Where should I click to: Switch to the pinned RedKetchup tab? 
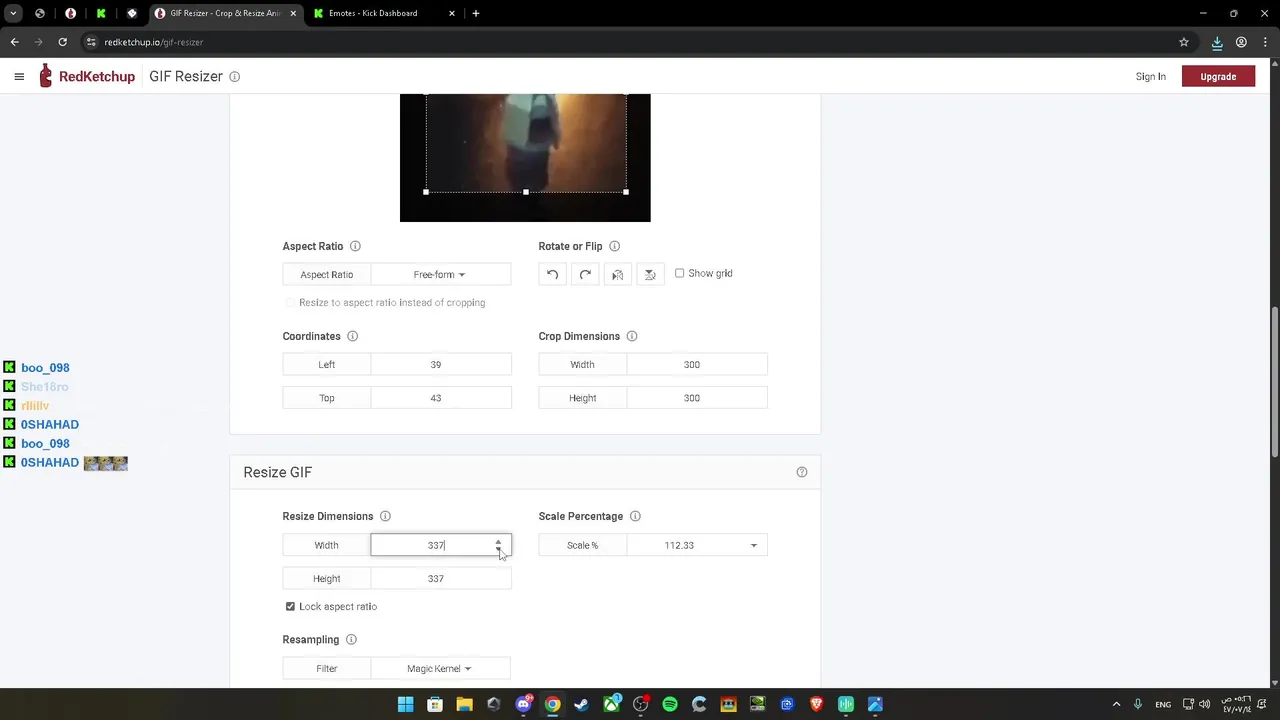70,13
